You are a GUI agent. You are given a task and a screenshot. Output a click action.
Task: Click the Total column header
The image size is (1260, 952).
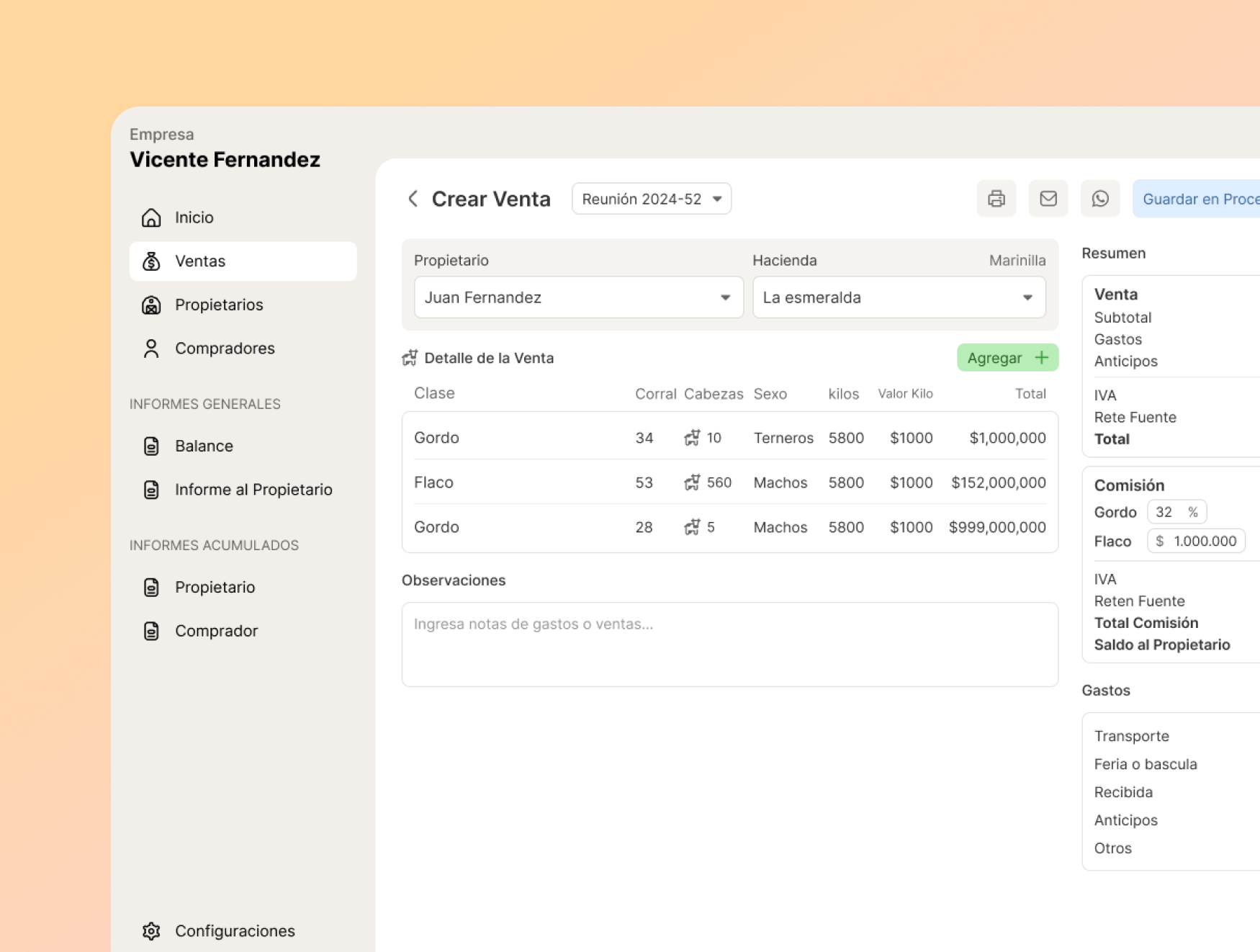pyautogui.click(x=1030, y=394)
